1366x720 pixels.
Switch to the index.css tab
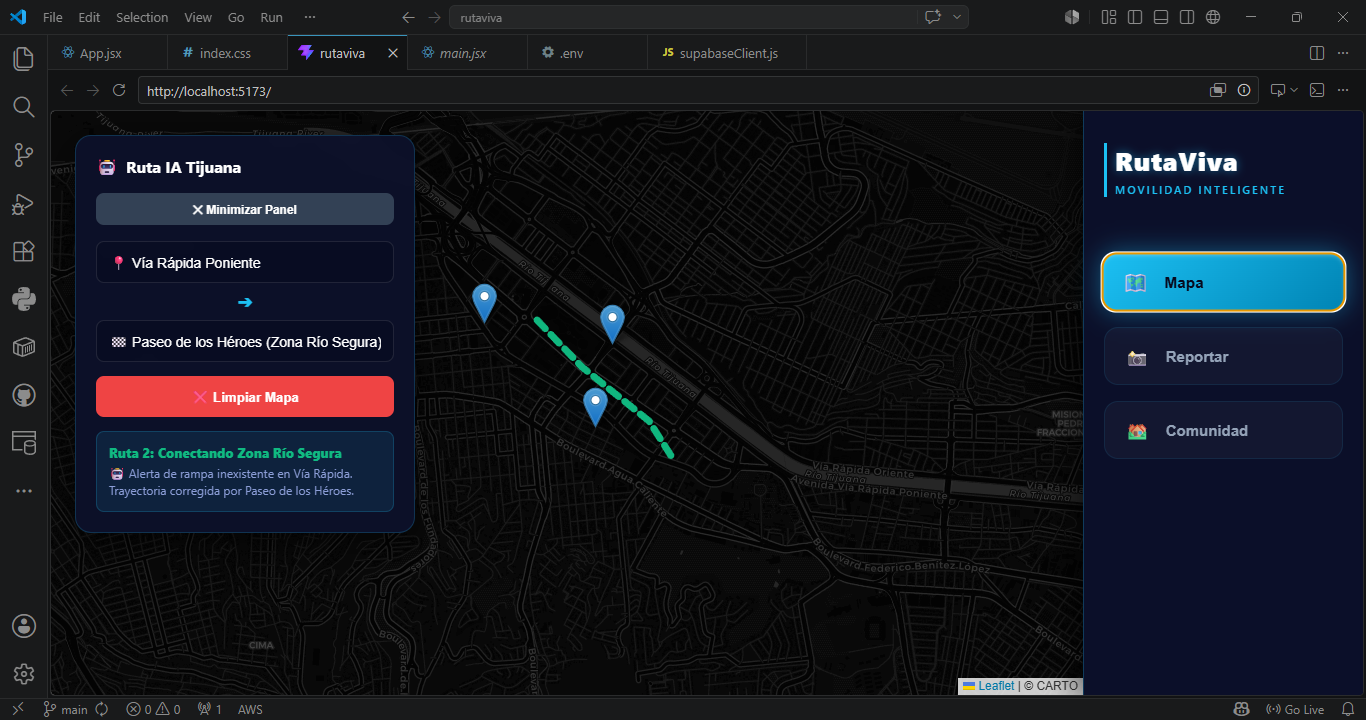pyautogui.click(x=227, y=53)
